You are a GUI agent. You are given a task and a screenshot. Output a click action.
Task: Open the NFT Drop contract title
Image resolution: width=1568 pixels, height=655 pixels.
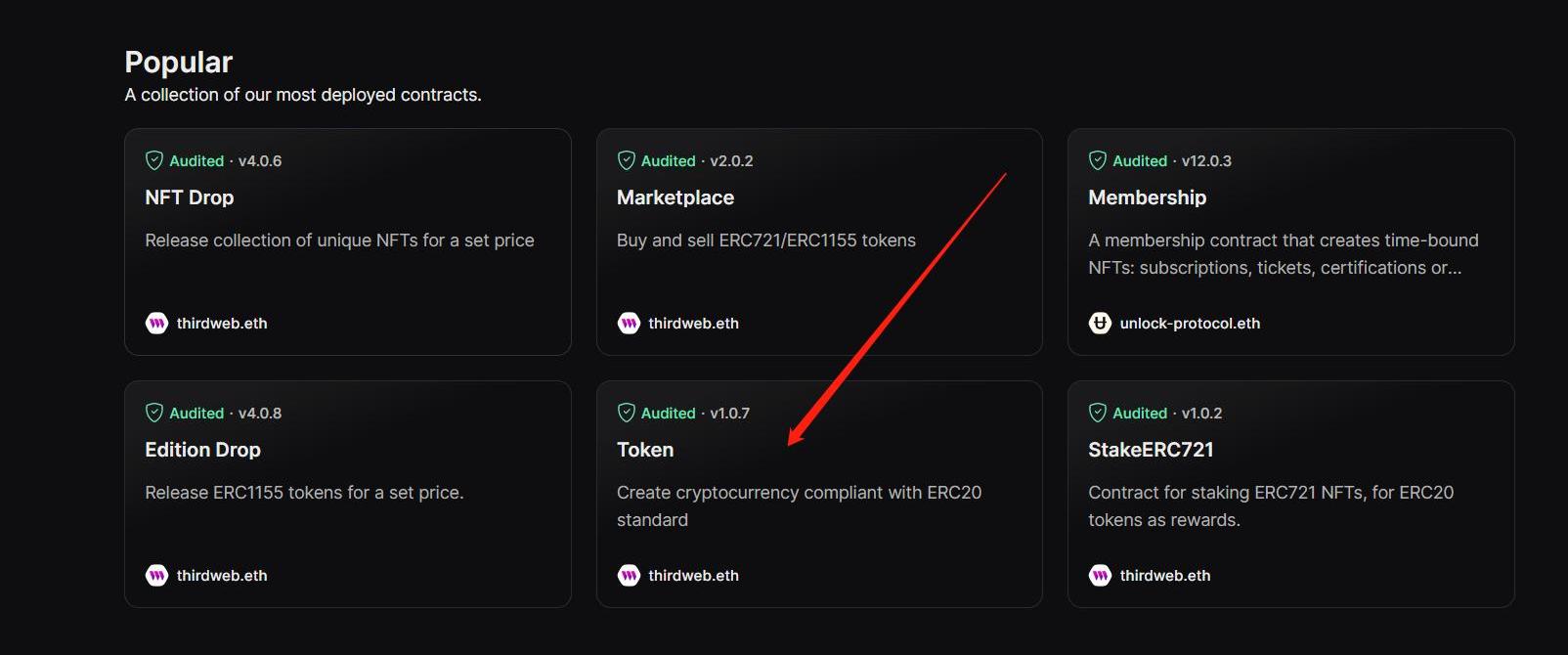tap(190, 197)
